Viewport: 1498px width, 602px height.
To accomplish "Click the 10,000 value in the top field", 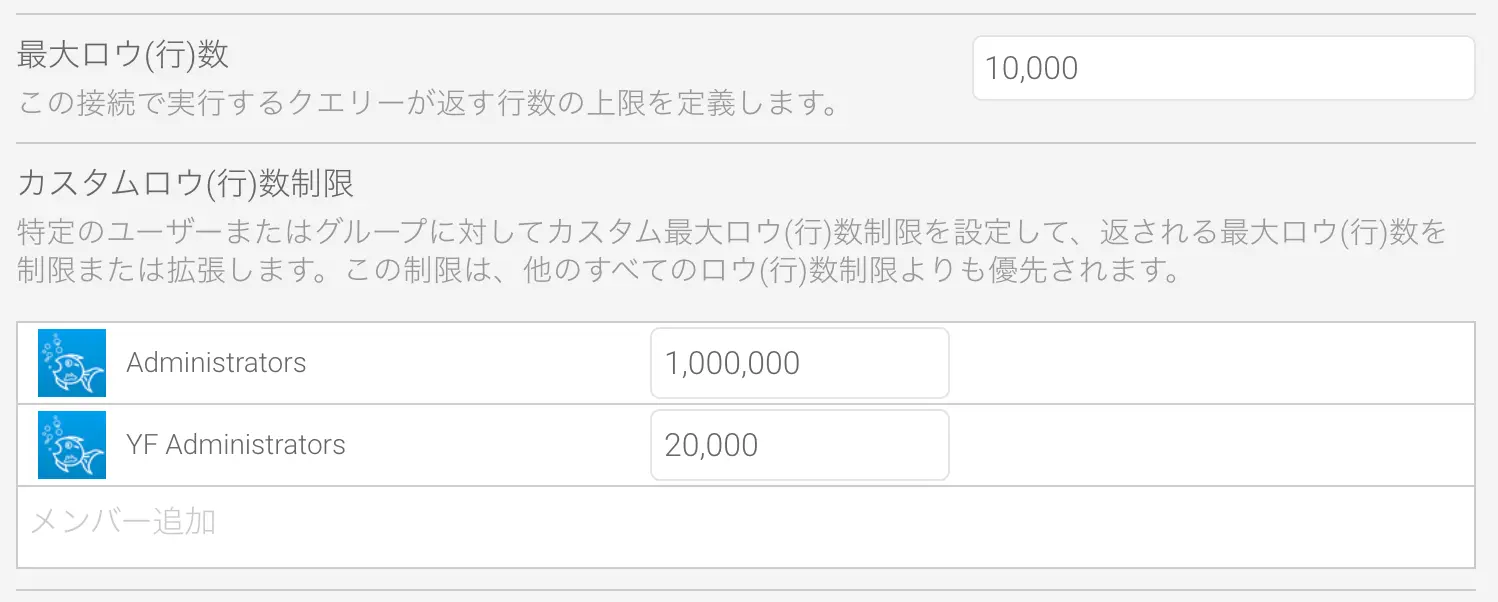I will click(x=1032, y=68).
